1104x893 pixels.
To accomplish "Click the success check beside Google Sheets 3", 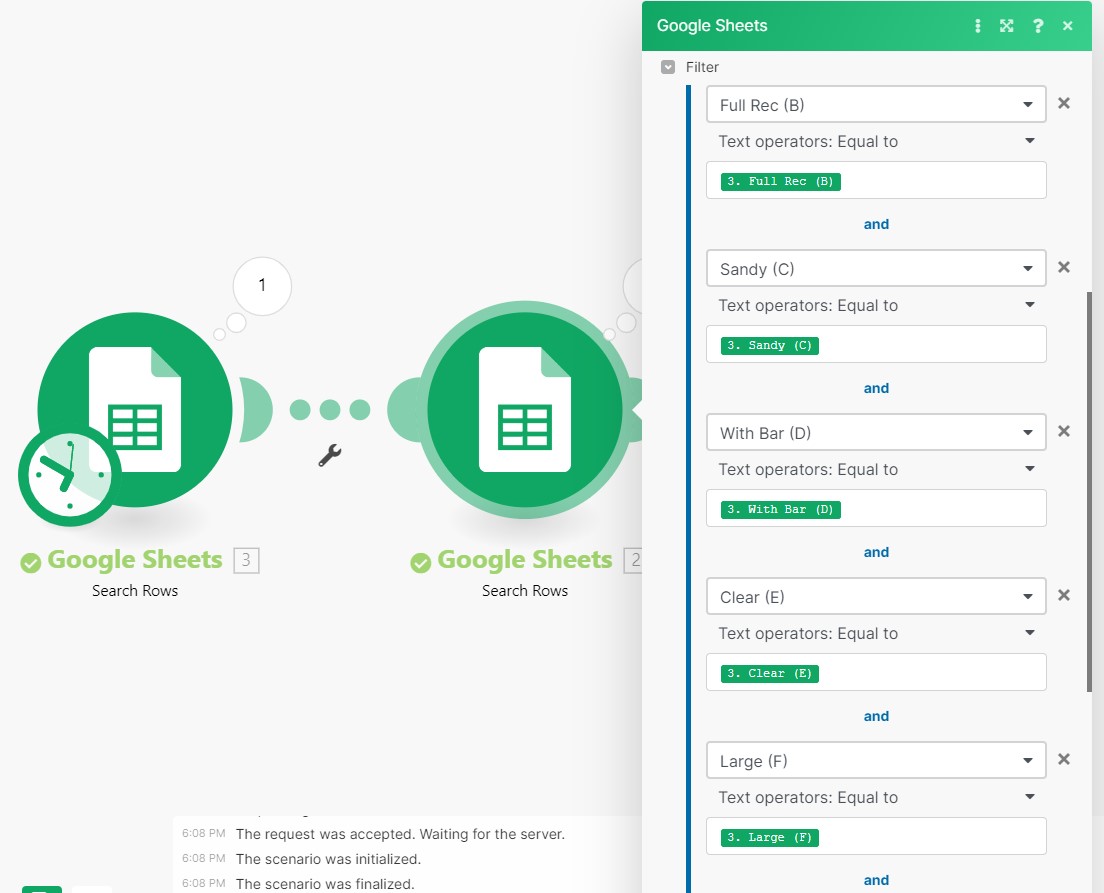I will pyautogui.click(x=30, y=563).
